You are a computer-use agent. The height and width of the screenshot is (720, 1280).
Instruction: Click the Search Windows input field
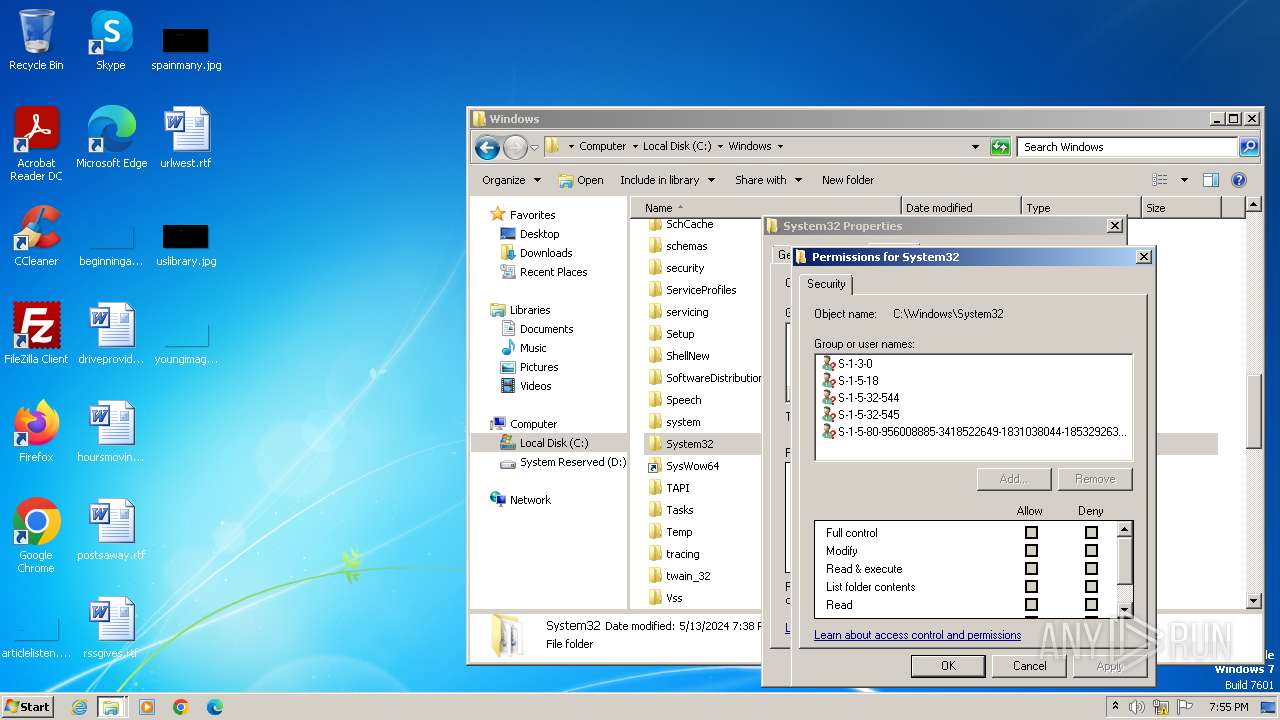click(1127, 147)
